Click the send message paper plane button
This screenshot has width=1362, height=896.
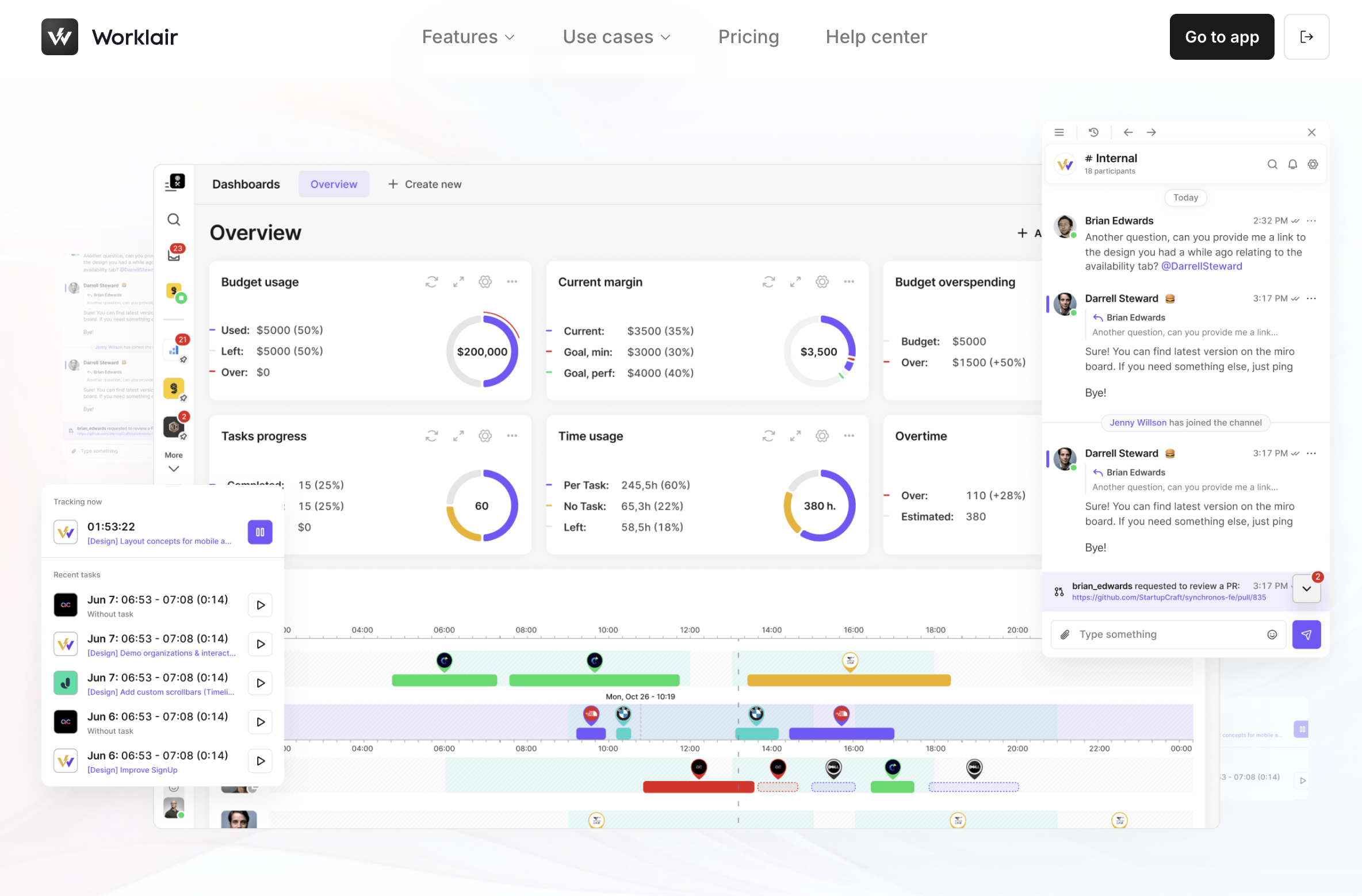tap(1306, 634)
